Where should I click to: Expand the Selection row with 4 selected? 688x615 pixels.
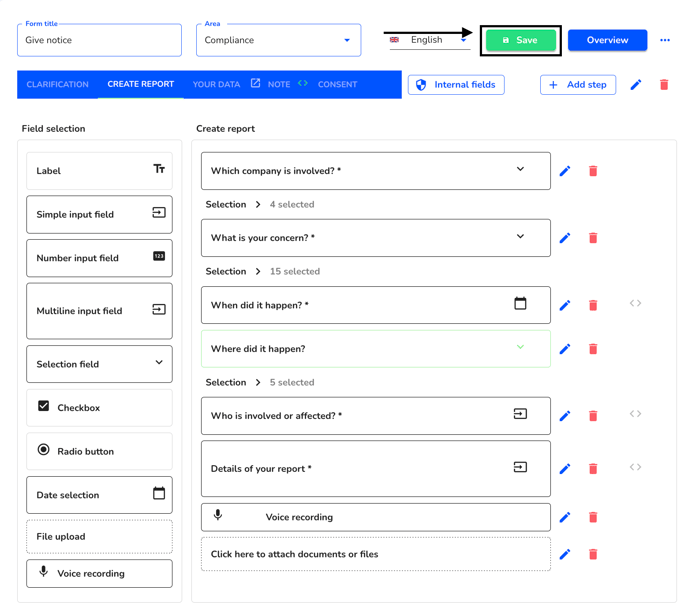(260, 204)
